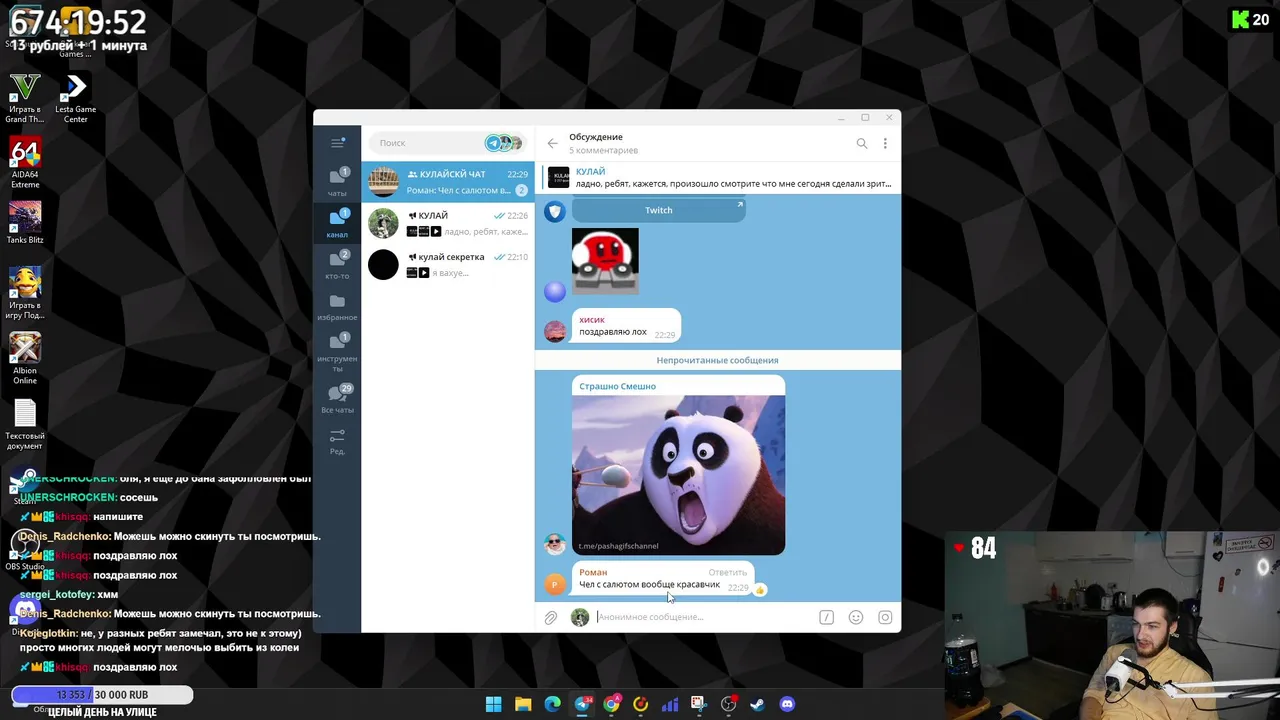1280x720 pixels.
Task: Open Google Chrome from the taskbar
Action: (x=611, y=704)
